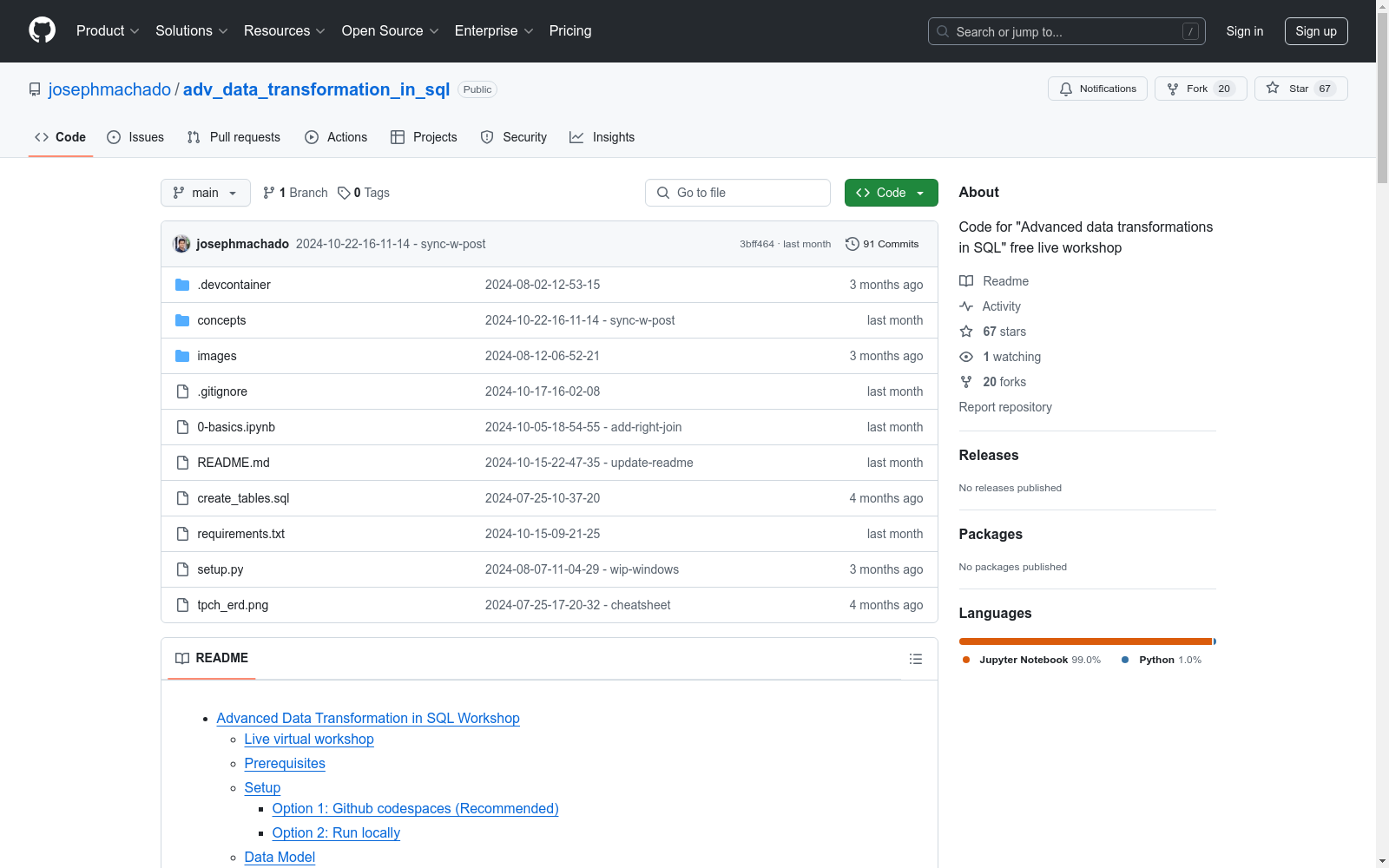Click the Prerequisites README link
The width and height of the screenshot is (1389, 868).
[285, 763]
